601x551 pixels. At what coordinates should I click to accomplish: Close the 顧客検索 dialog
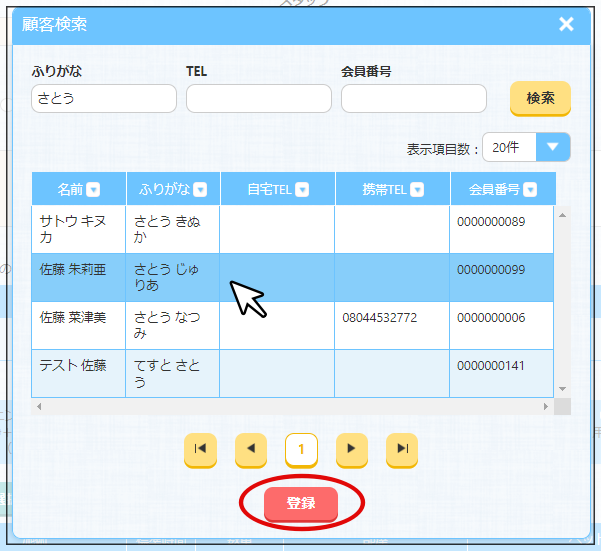(566, 24)
